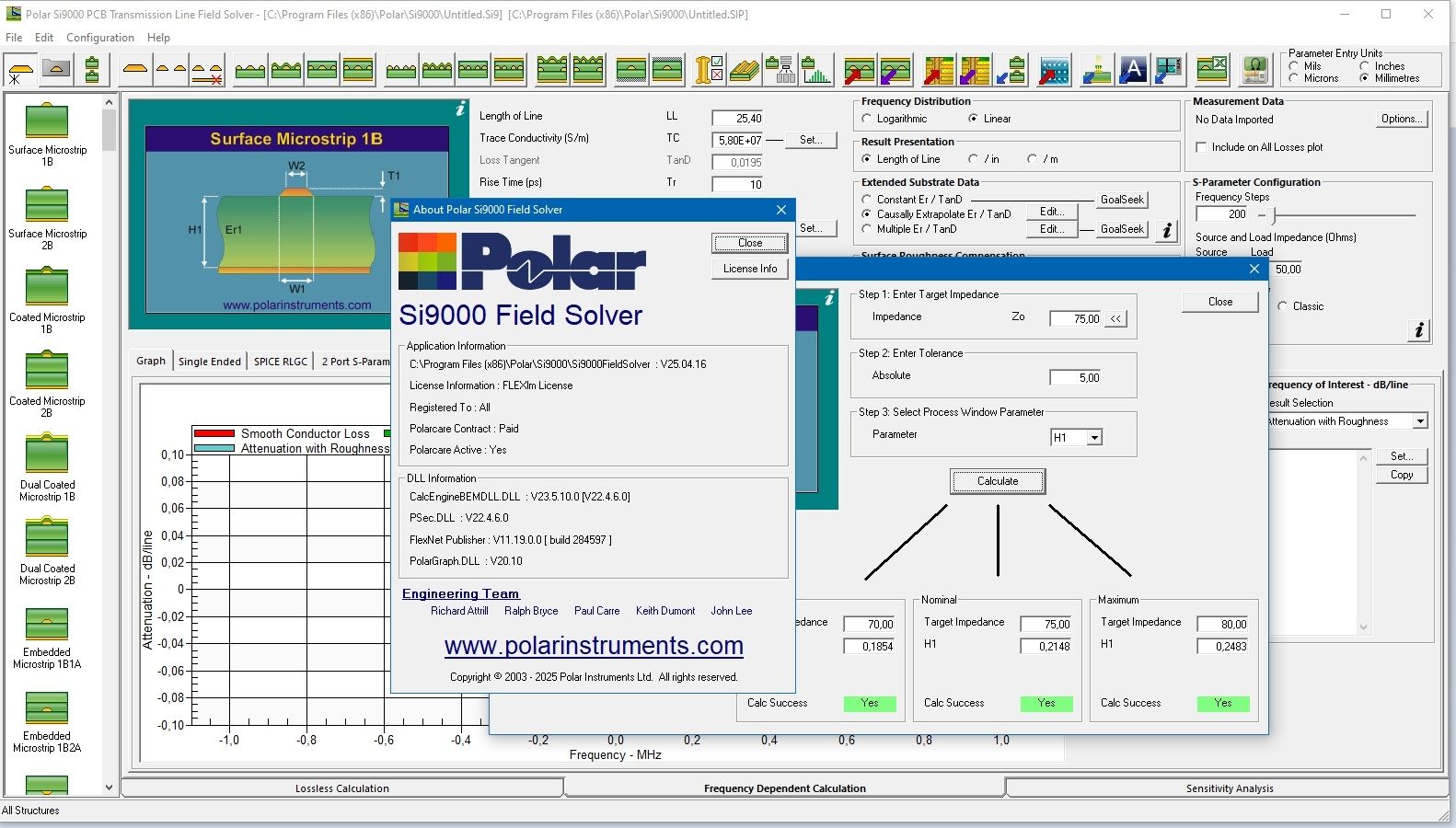
Task: Click the gold via red arrow icon
Action: click(x=939, y=70)
